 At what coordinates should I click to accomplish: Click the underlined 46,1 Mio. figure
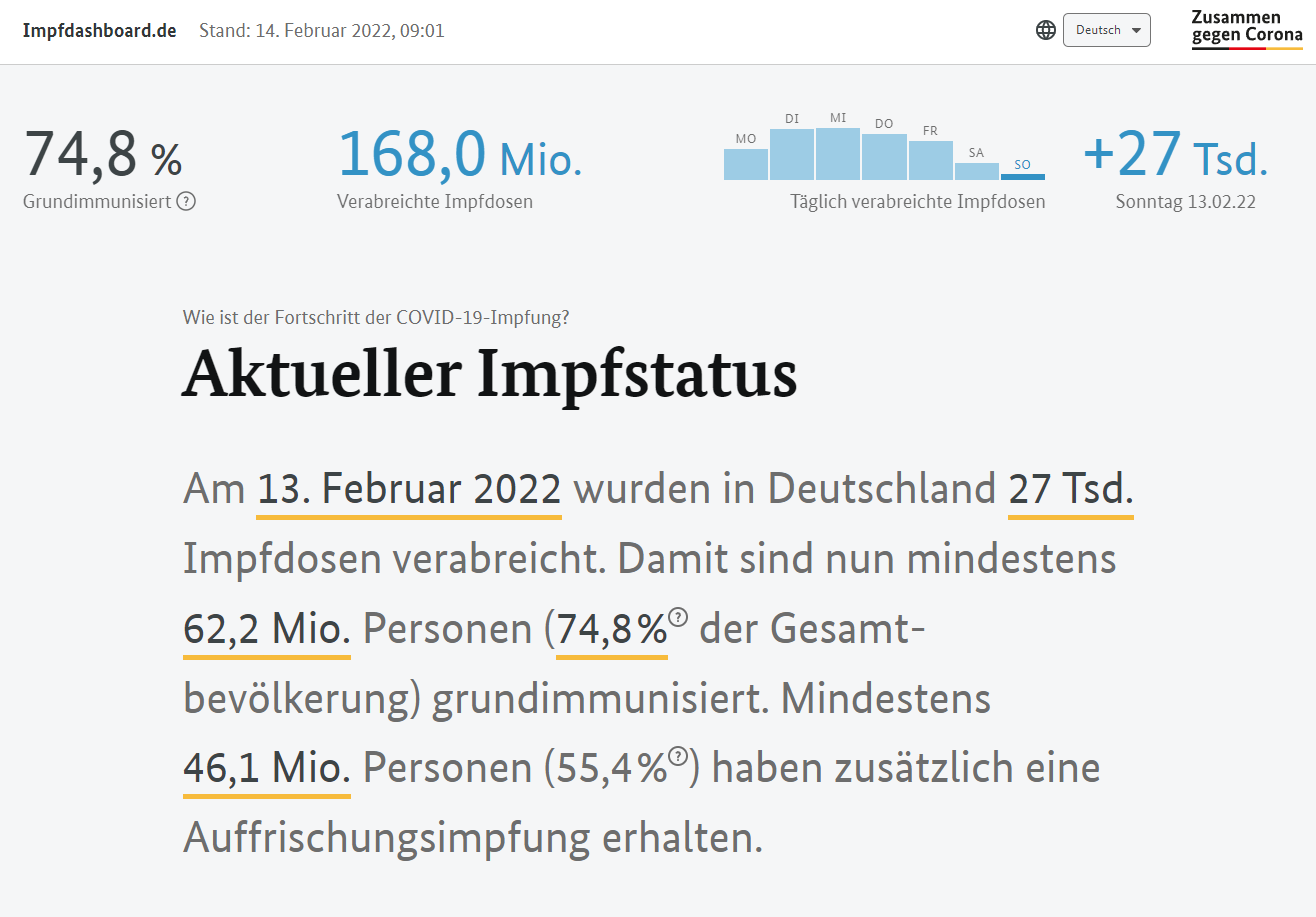tap(267, 768)
